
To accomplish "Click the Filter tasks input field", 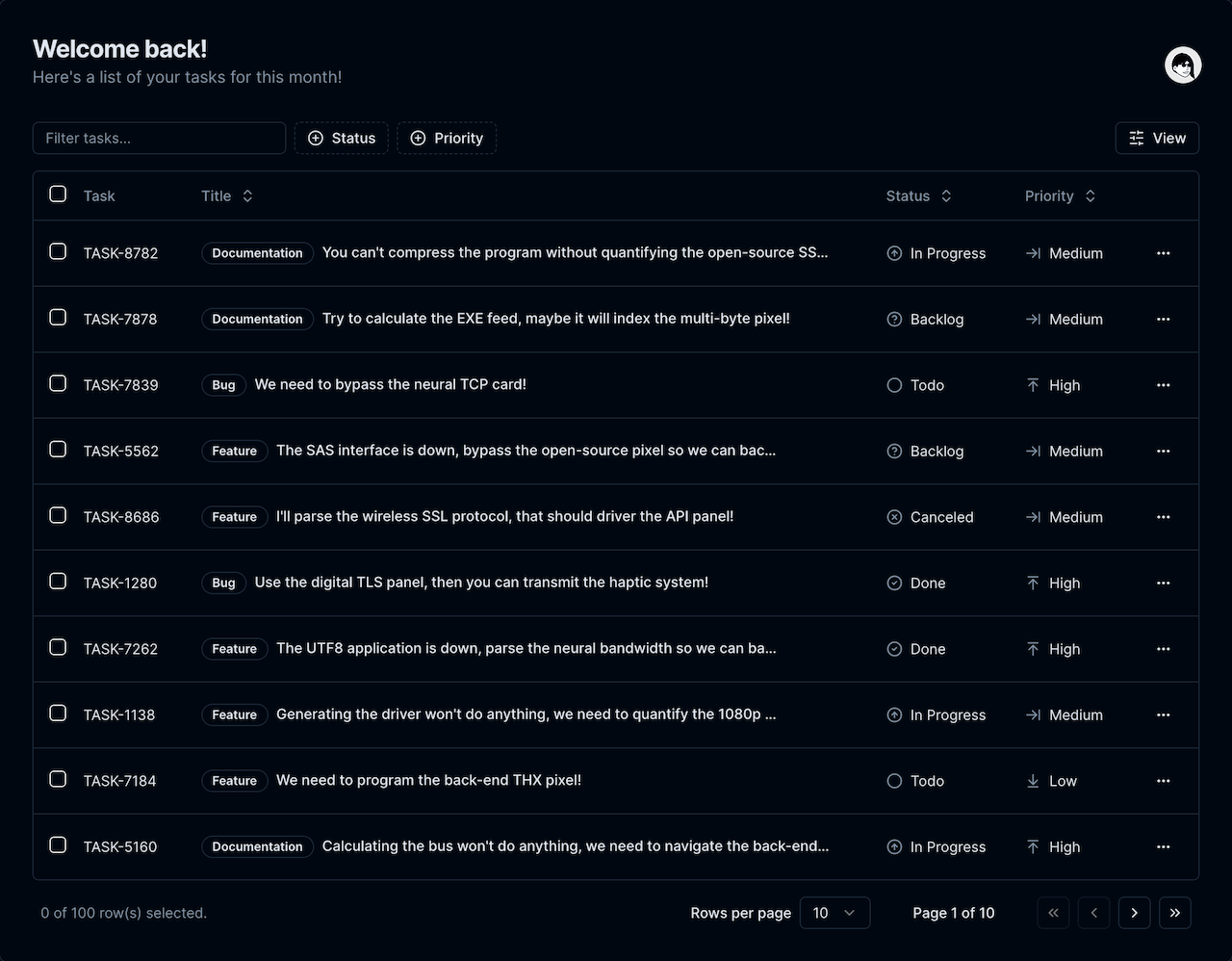I will click(159, 138).
